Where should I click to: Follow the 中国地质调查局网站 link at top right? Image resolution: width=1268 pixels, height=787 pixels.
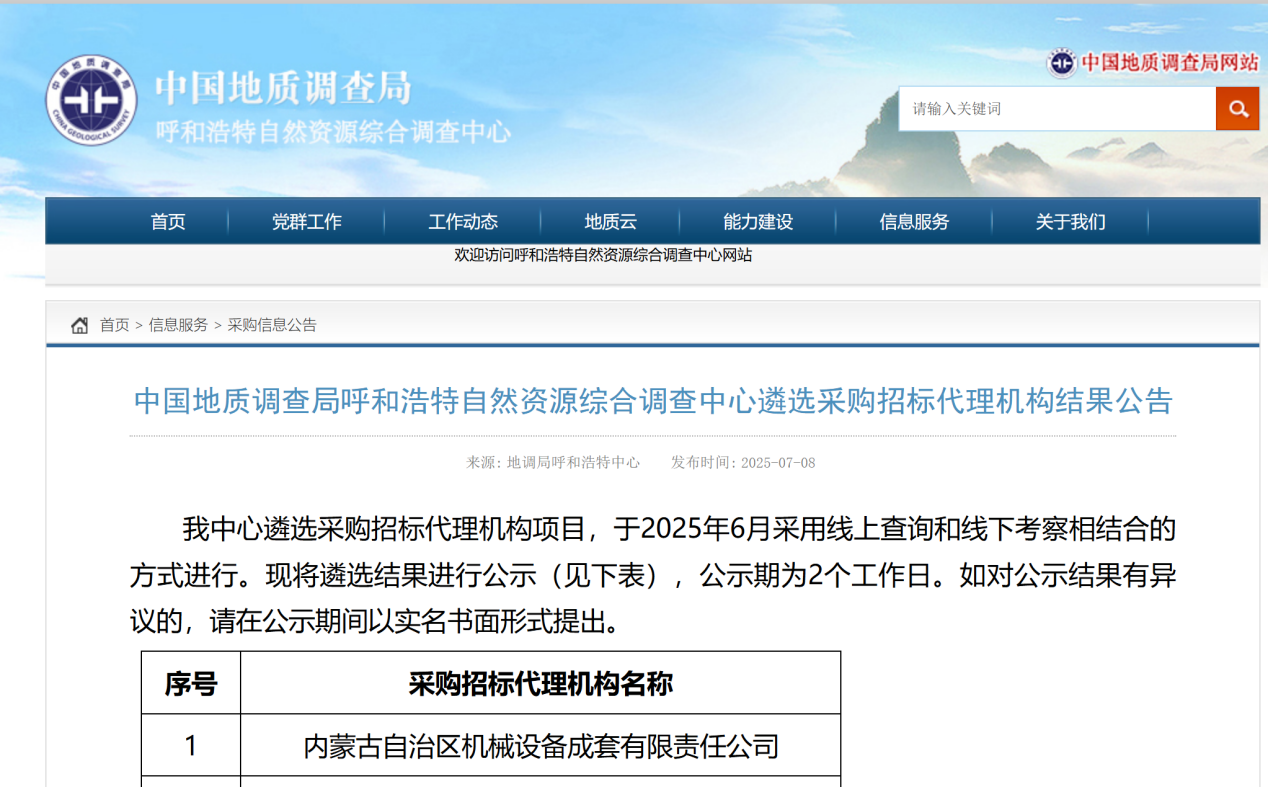(1169, 63)
